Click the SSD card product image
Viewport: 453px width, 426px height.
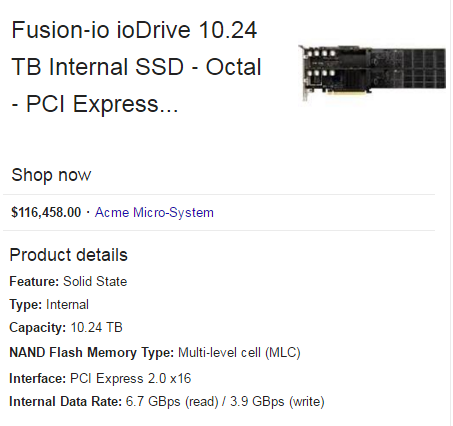pos(372,73)
